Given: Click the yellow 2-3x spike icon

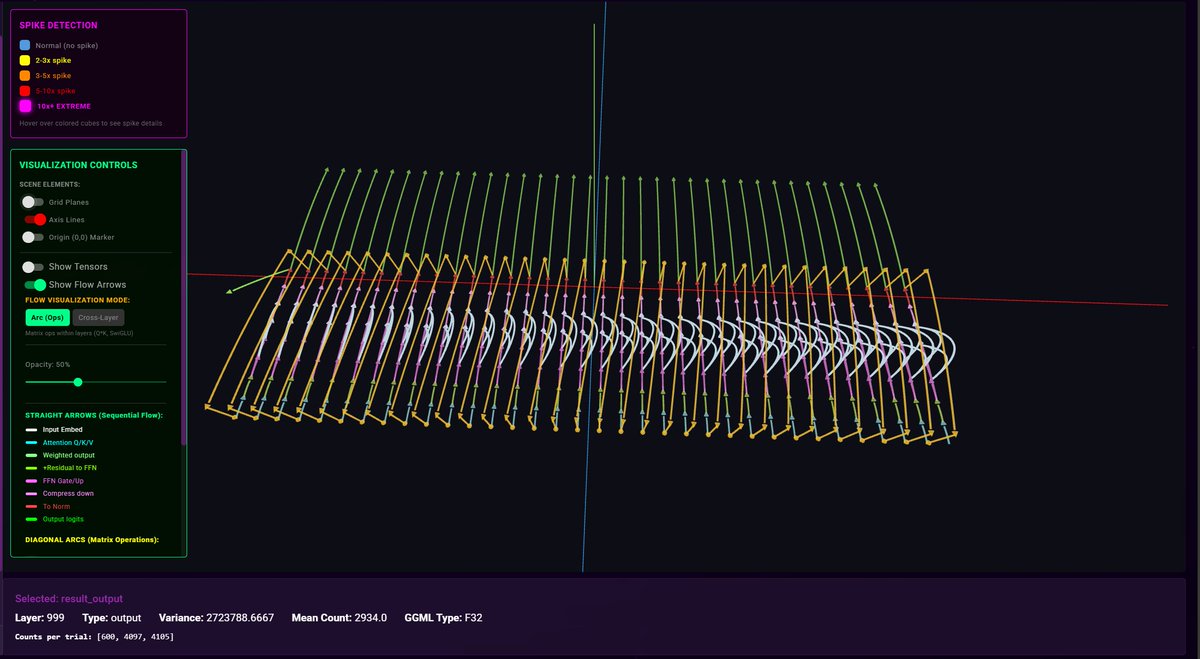Looking at the screenshot, I should tap(26, 59).
